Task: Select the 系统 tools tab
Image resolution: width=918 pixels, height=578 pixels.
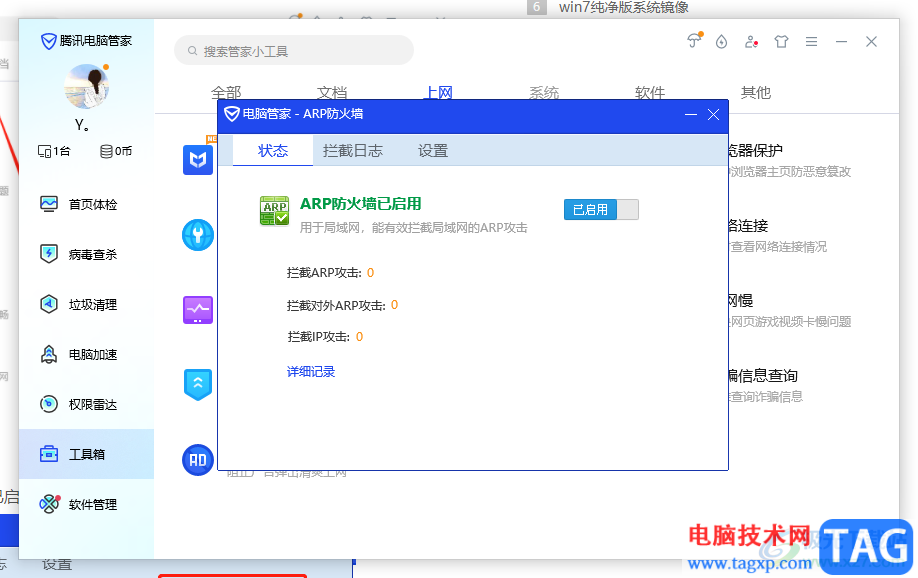Action: point(544,93)
